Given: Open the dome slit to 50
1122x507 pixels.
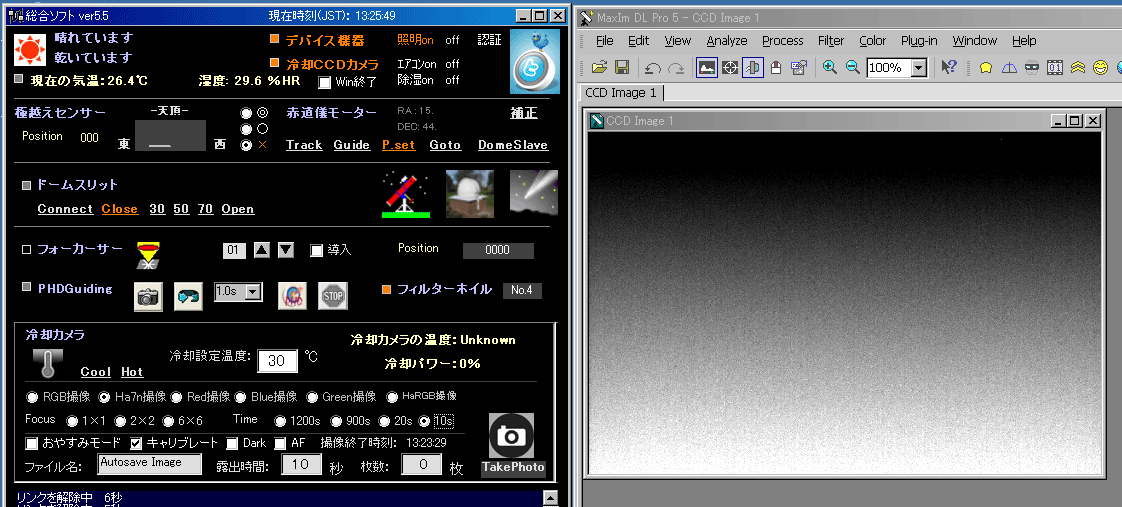Looking at the screenshot, I should [x=181, y=209].
